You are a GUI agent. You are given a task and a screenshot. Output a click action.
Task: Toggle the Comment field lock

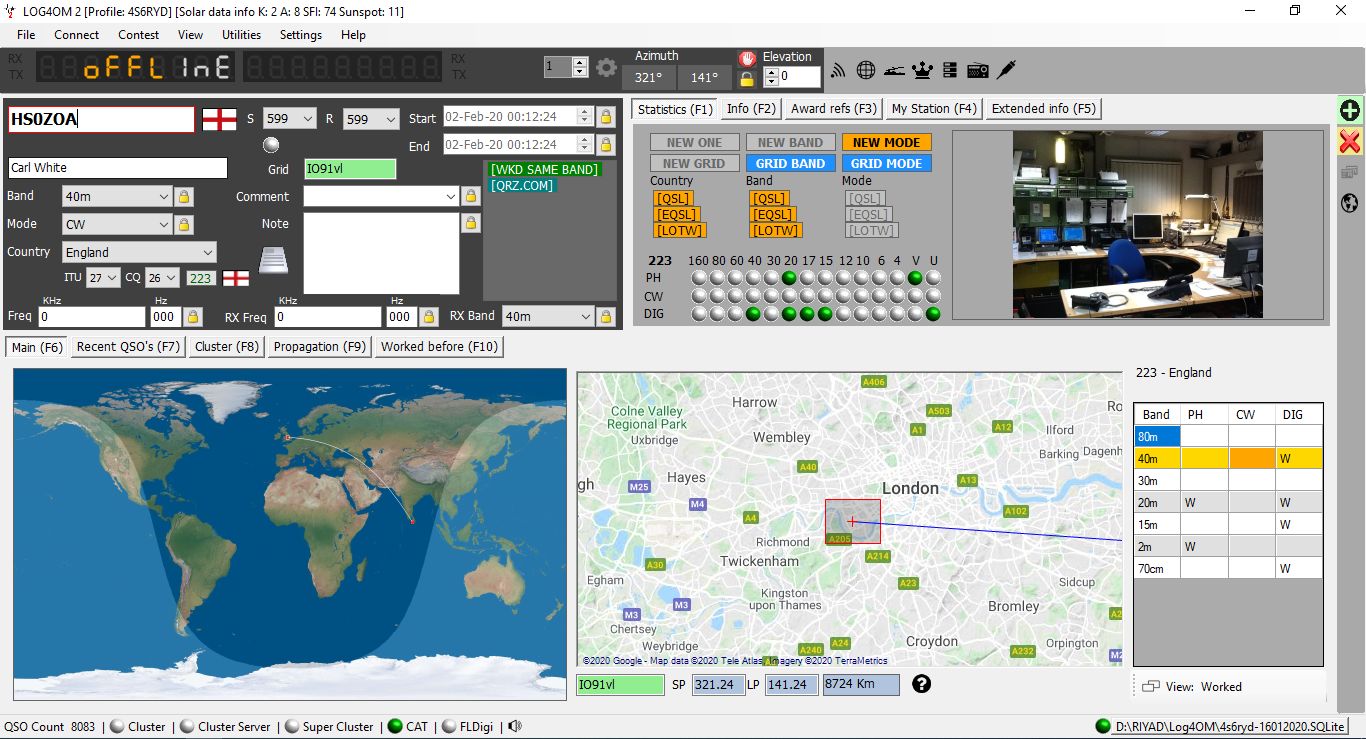pos(471,197)
